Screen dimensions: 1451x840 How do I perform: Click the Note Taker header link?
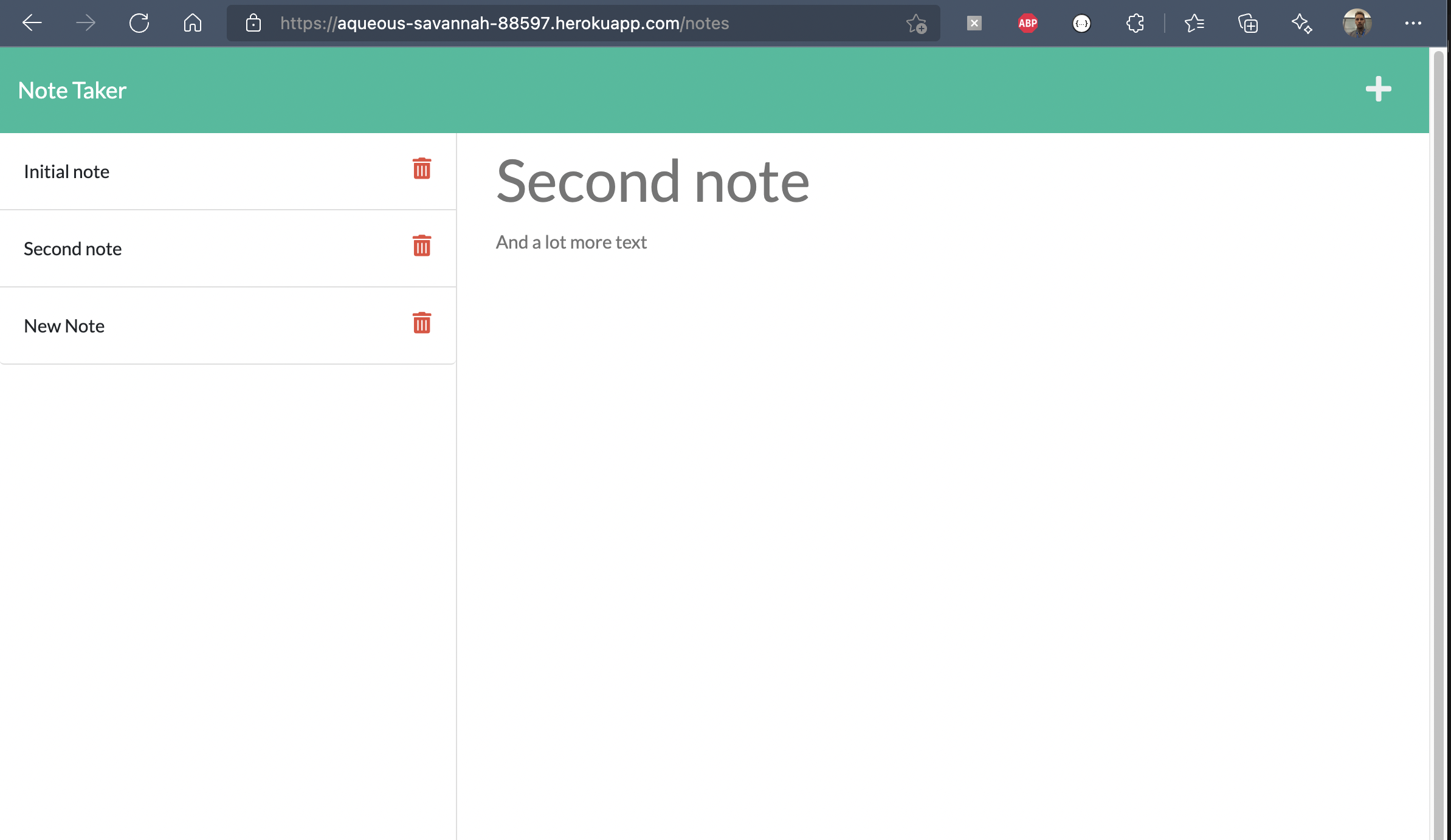[x=72, y=91]
